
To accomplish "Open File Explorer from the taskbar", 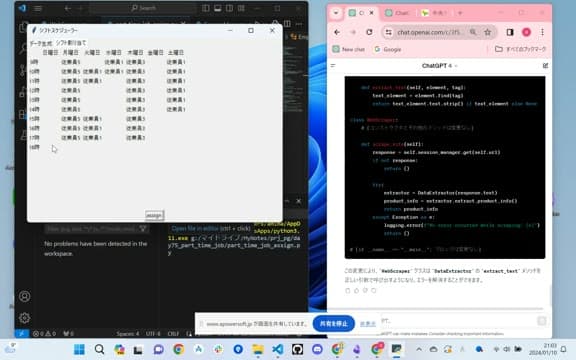I will click(258, 349).
